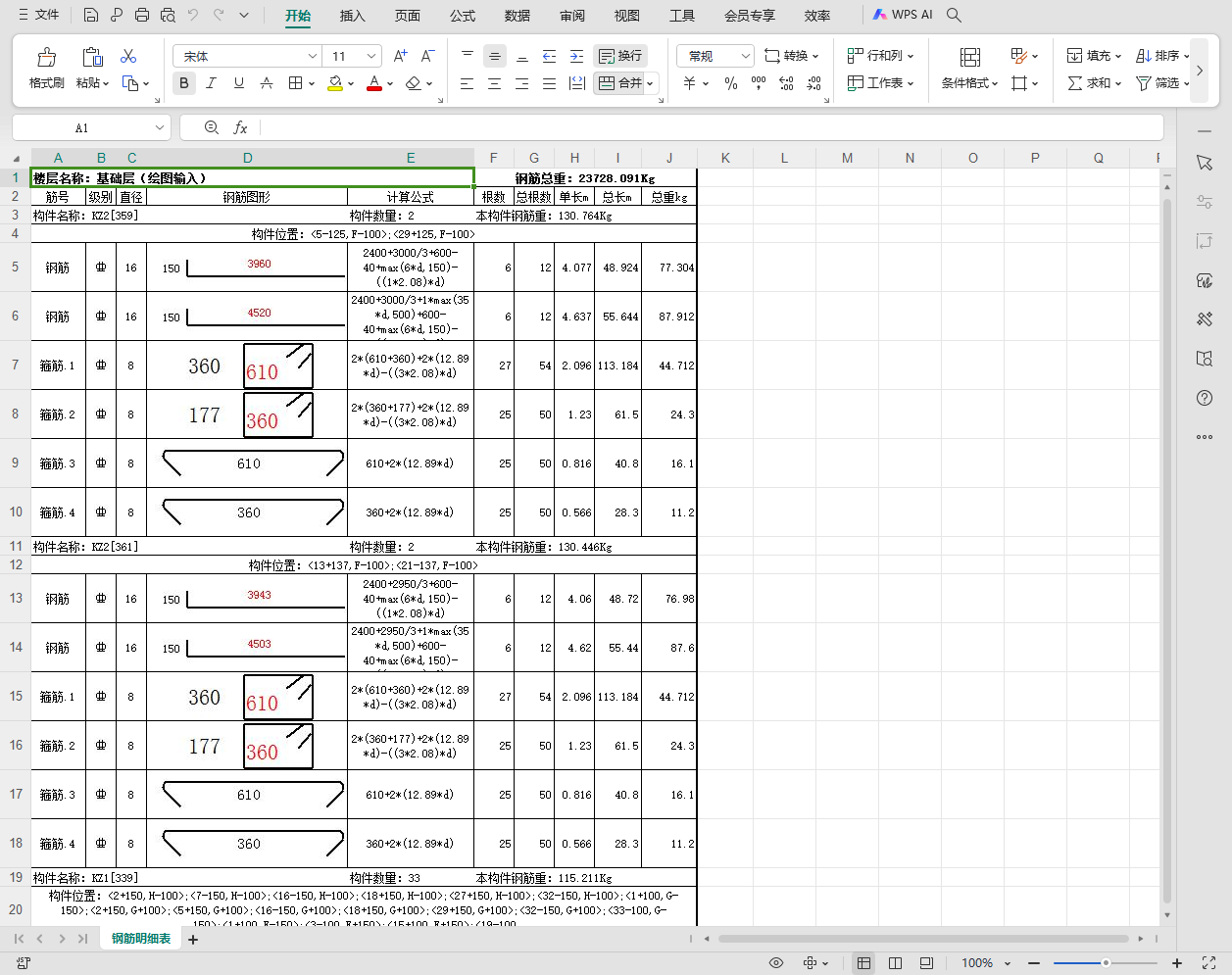1232x975 pixels.
Task: Expand the font name 宋体 dropdown
Action: point(313,56)
